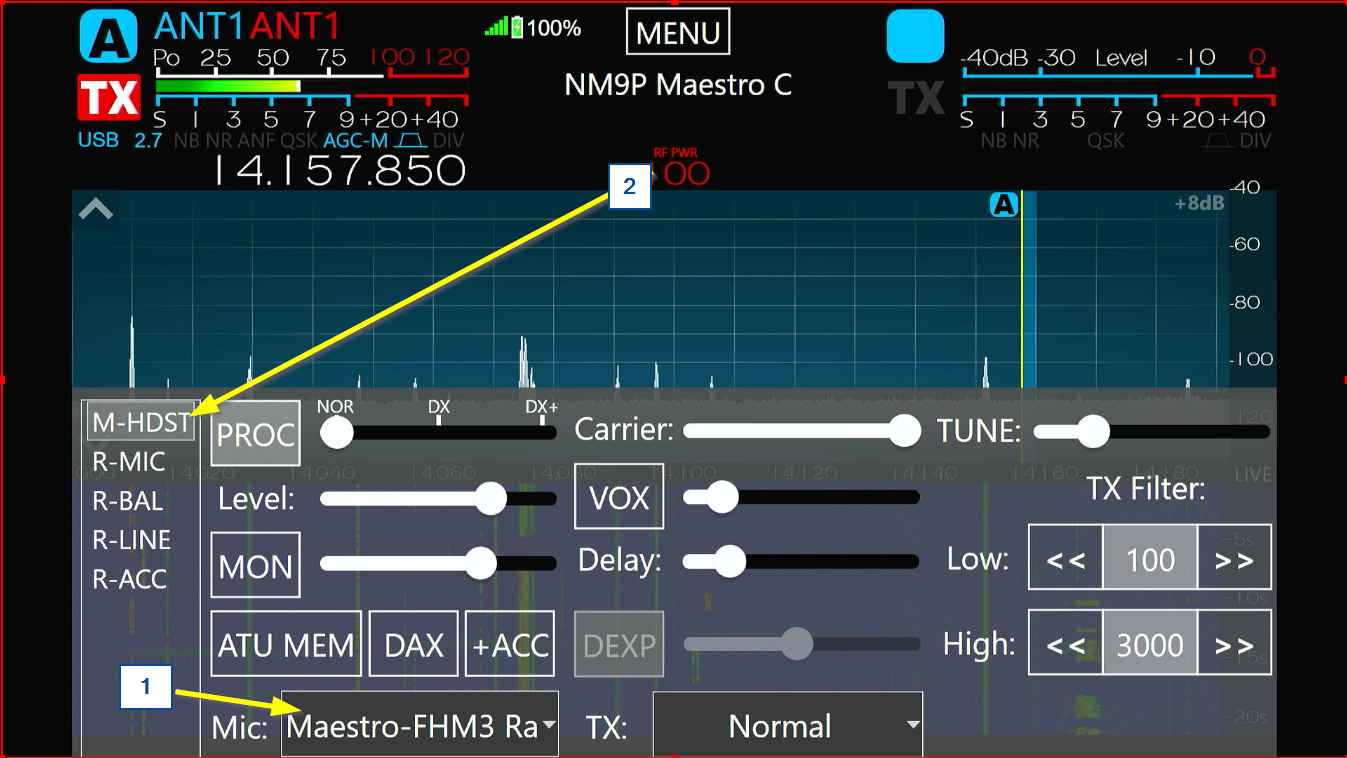Click the blue ANT1 RX antenna label
1347x758 pixels.
coord(200,26)
